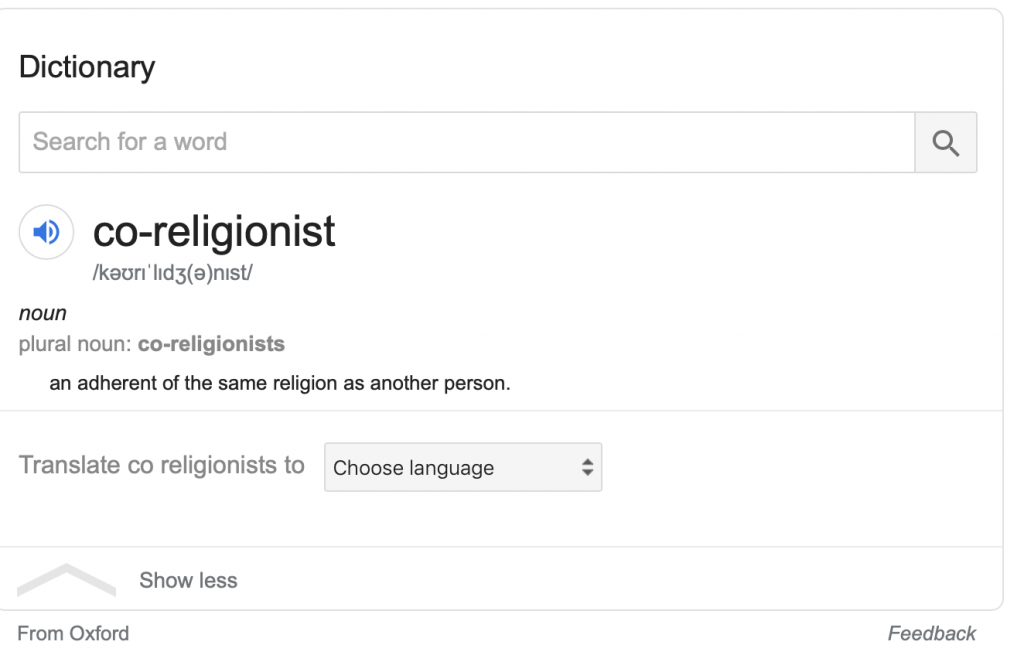Open the Feedback link
Image resolution: width=1024 pixels, height=662 pixels.
click(931, 633)
